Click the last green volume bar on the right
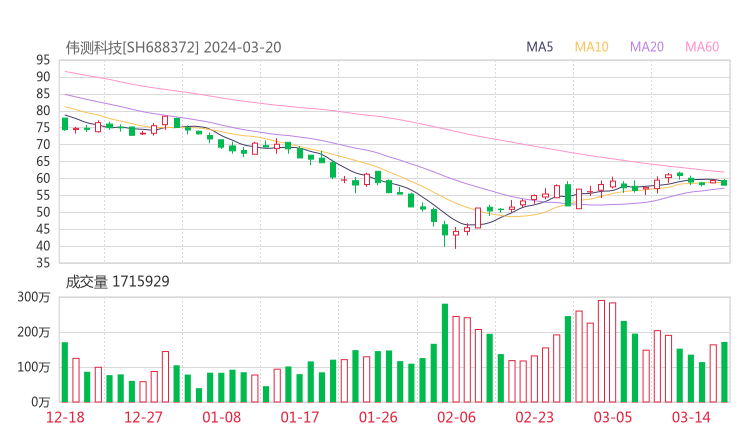This screenshot has height=440, width=740. (724, 372)
